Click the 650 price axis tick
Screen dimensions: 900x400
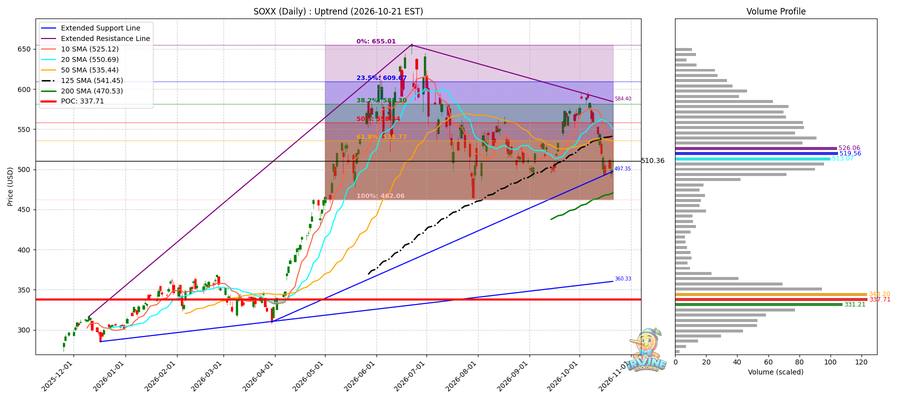pyautogui.click(x=27, y=50)
